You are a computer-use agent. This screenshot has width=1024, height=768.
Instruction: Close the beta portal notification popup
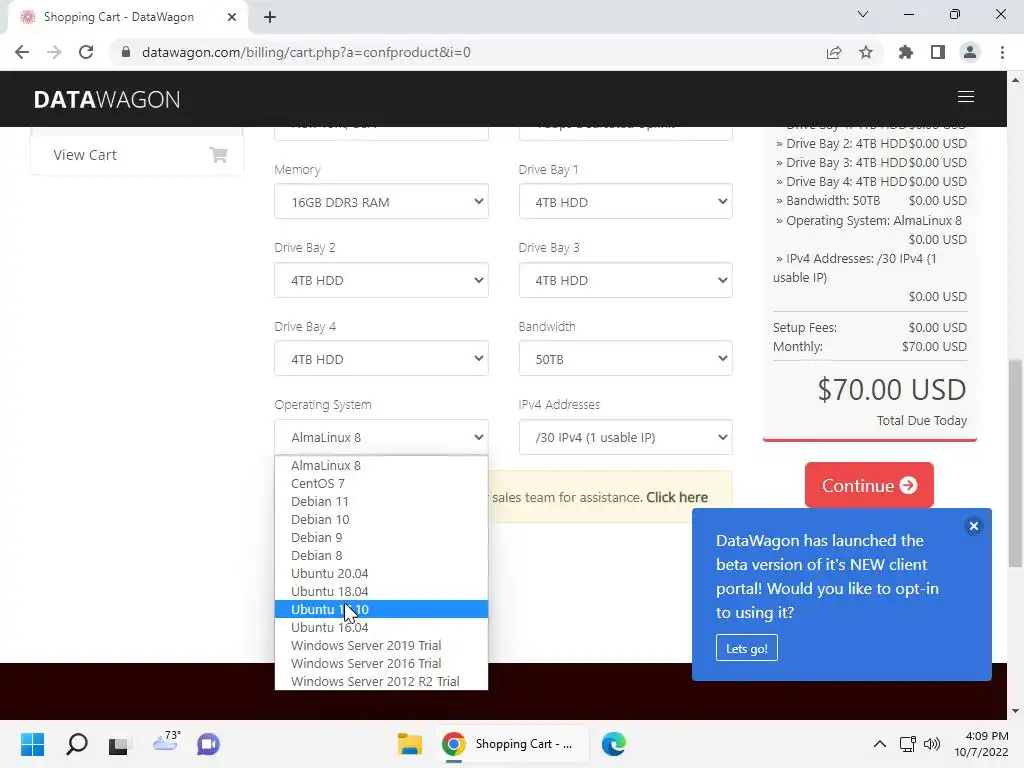pyautogui.click(x=973, y=526)
